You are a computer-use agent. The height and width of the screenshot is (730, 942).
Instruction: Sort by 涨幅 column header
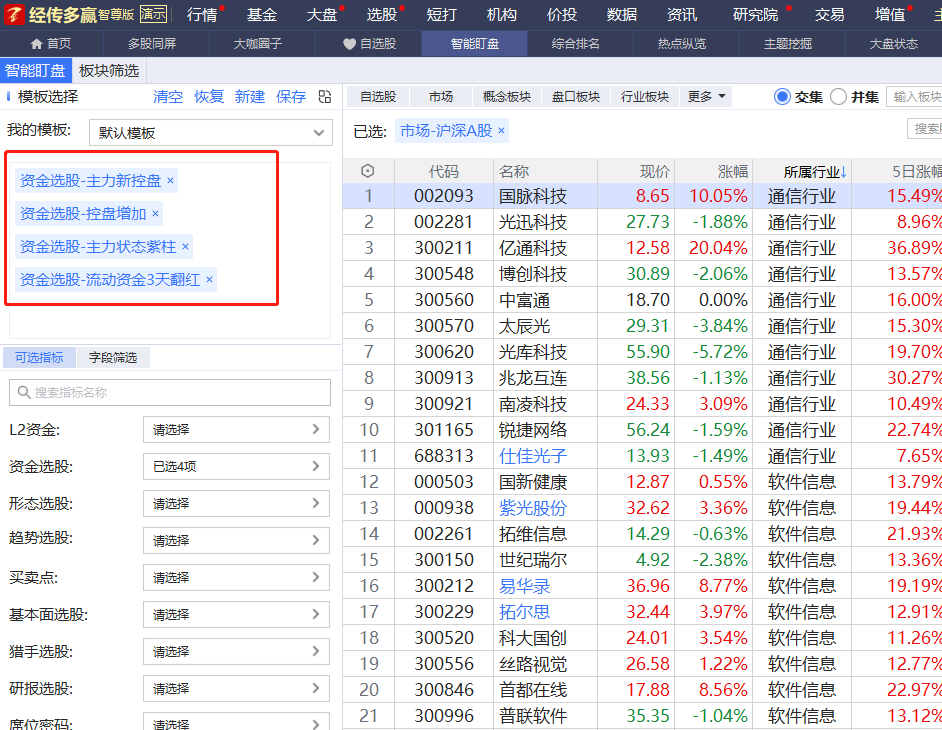point(732,172)
